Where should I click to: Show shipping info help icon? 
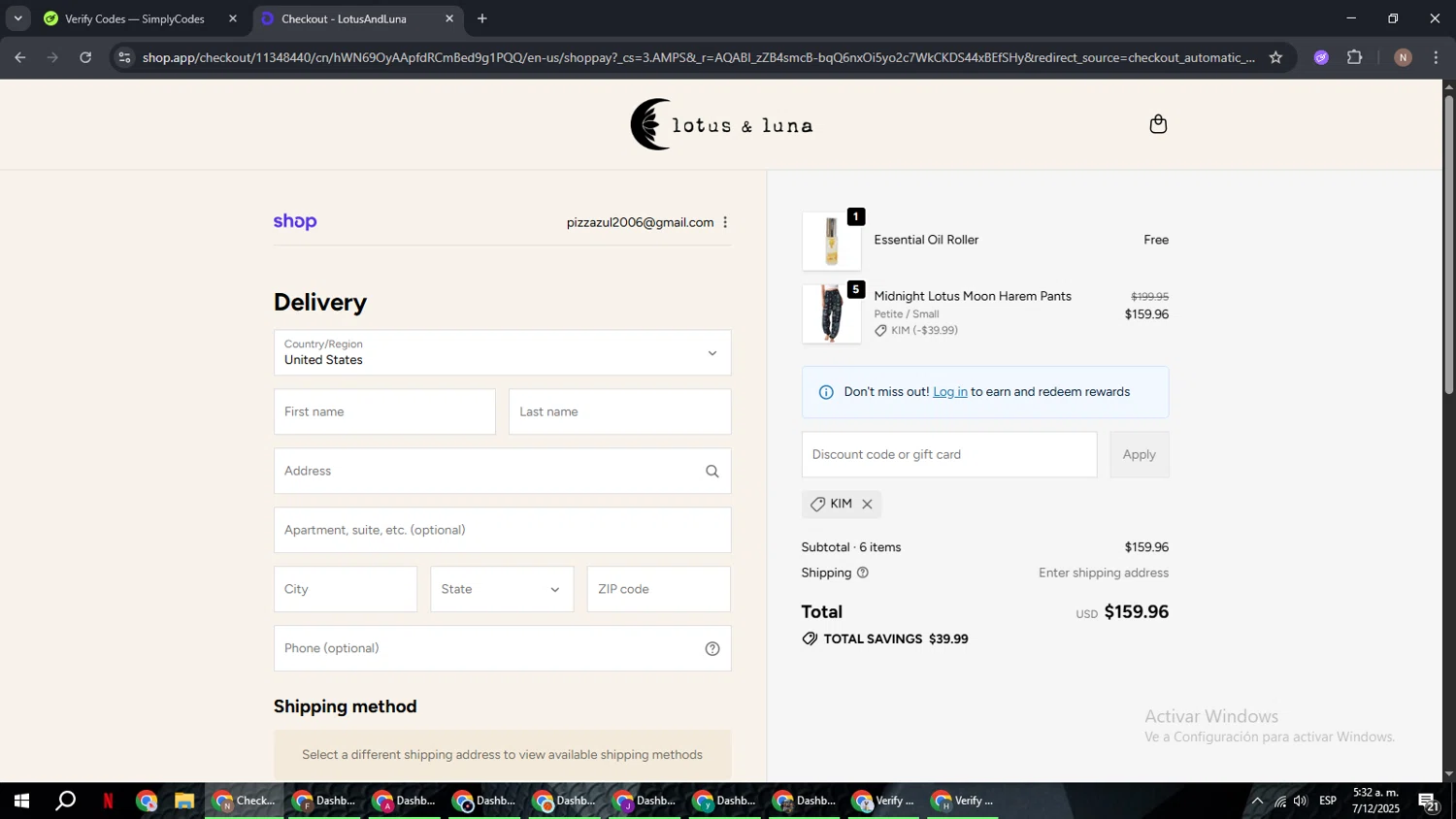[x=863, y=573]
